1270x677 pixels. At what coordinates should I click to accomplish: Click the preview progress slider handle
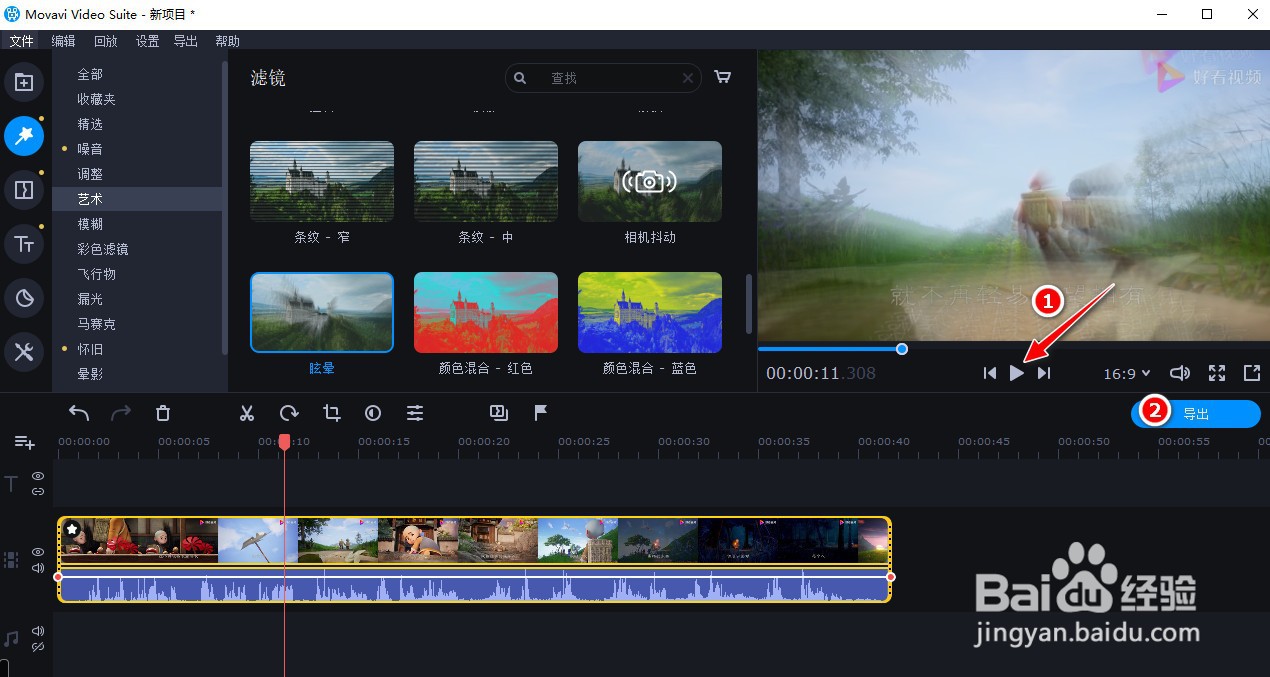(x=902, y=349)
